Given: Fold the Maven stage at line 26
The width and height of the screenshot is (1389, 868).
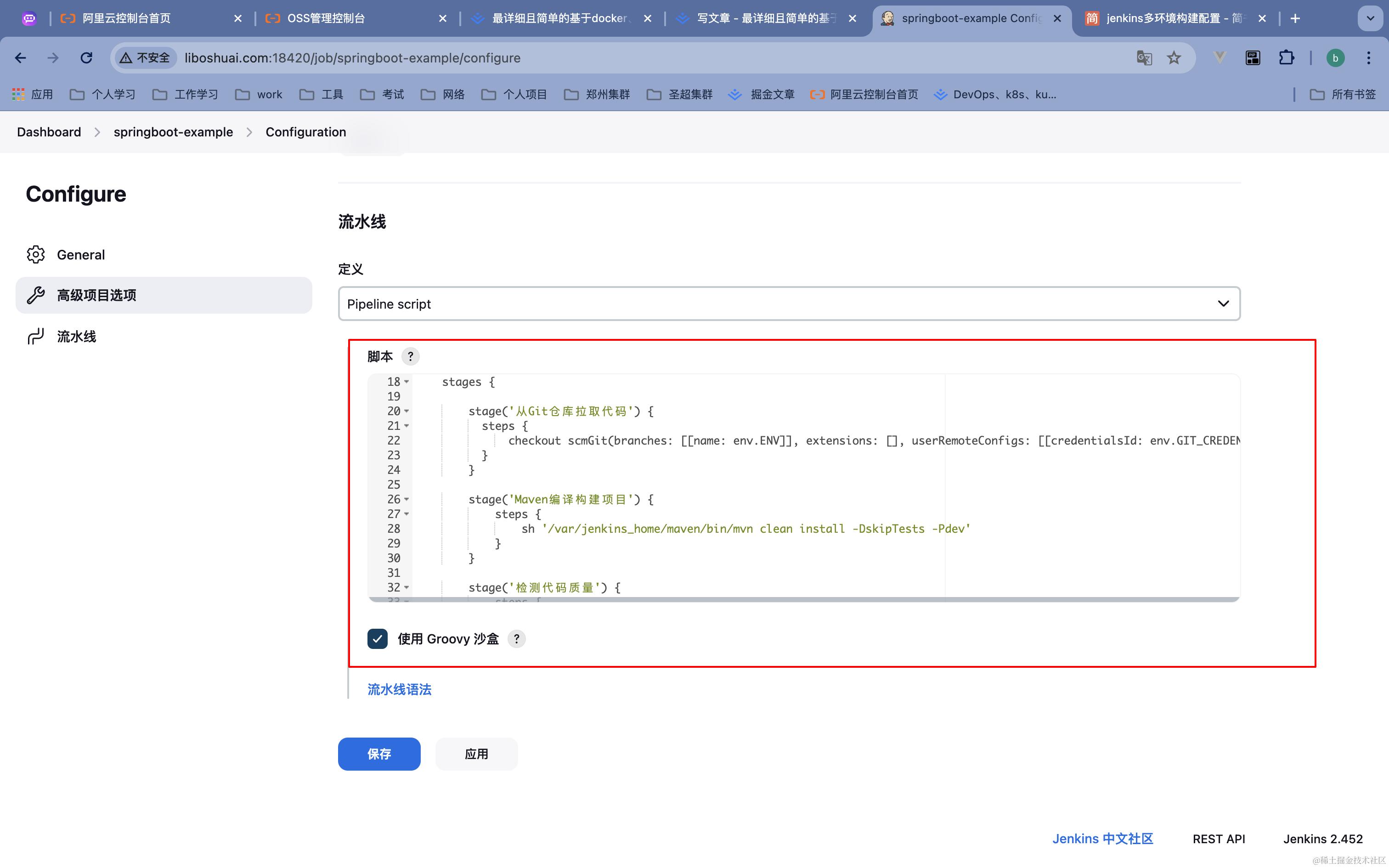Looking at the screenshot, I should click(x=407, y=500).
